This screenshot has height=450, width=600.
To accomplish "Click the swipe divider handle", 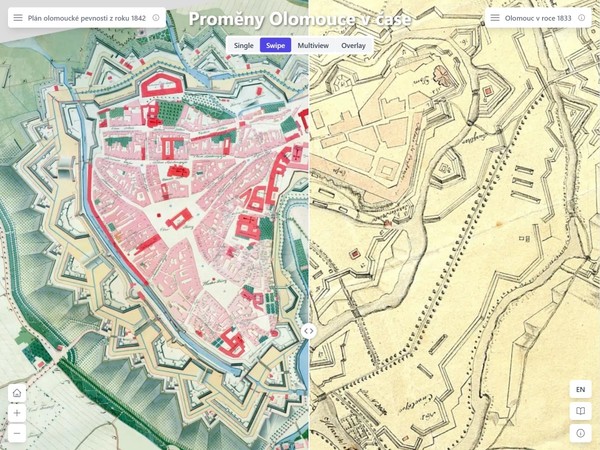I will pyautogui.click(x=309, y=331).
